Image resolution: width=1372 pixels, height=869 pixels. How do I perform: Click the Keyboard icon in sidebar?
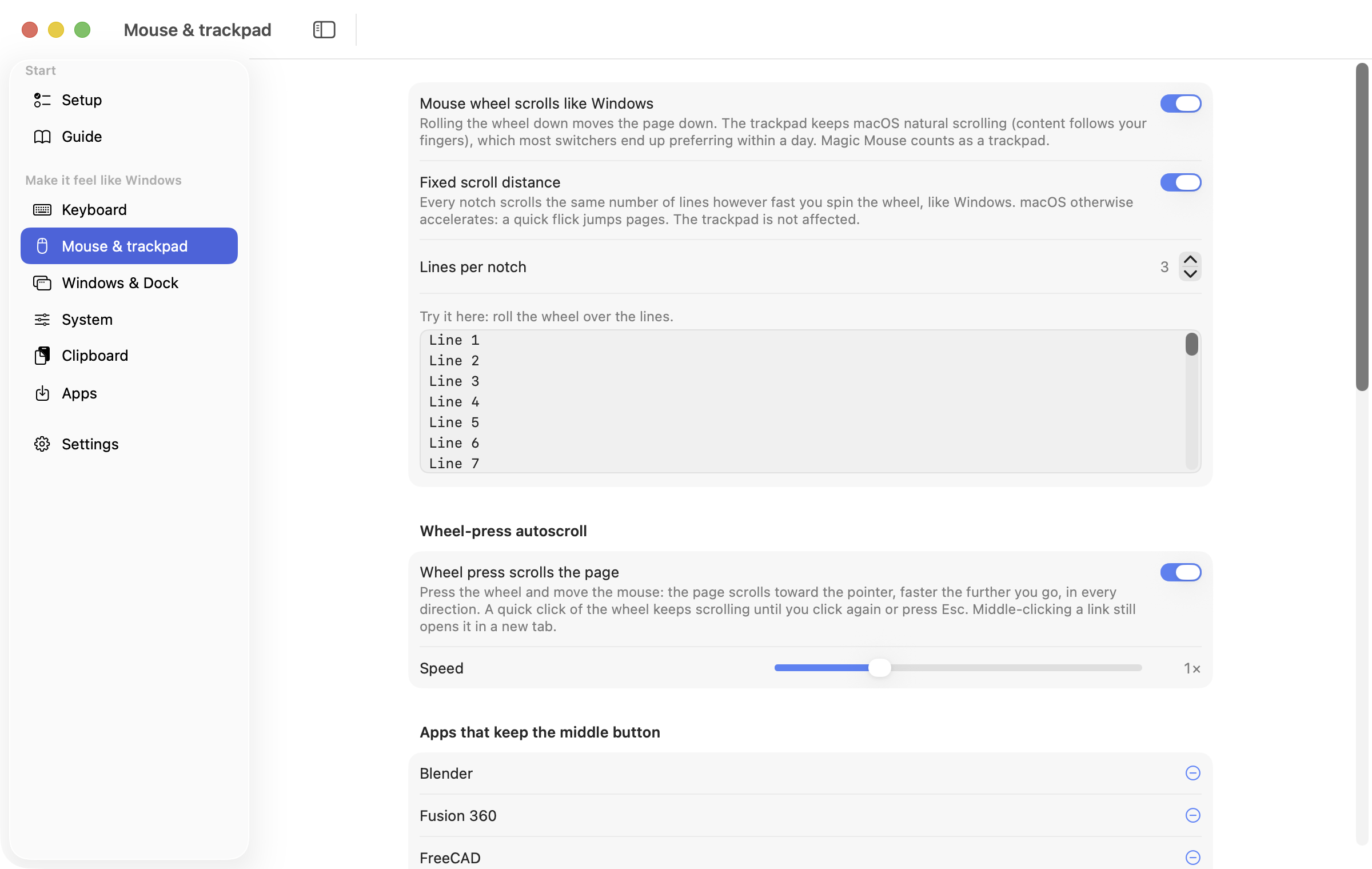point(42,210)
